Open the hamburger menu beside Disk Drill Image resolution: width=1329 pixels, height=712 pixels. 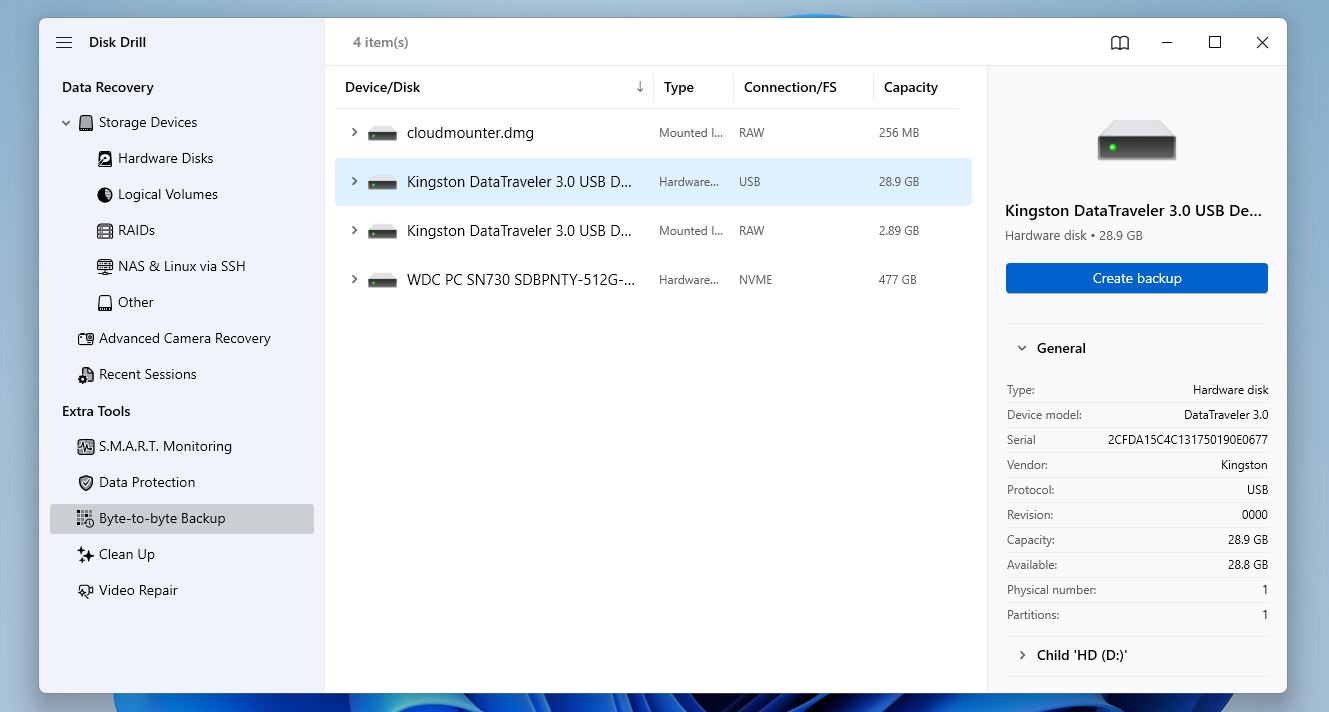[x=64, y=43]
